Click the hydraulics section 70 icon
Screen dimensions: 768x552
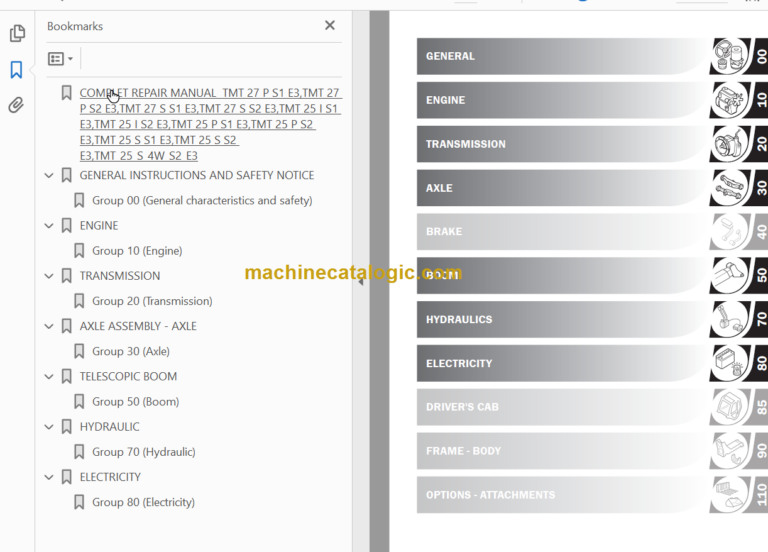tap(730, 319)
